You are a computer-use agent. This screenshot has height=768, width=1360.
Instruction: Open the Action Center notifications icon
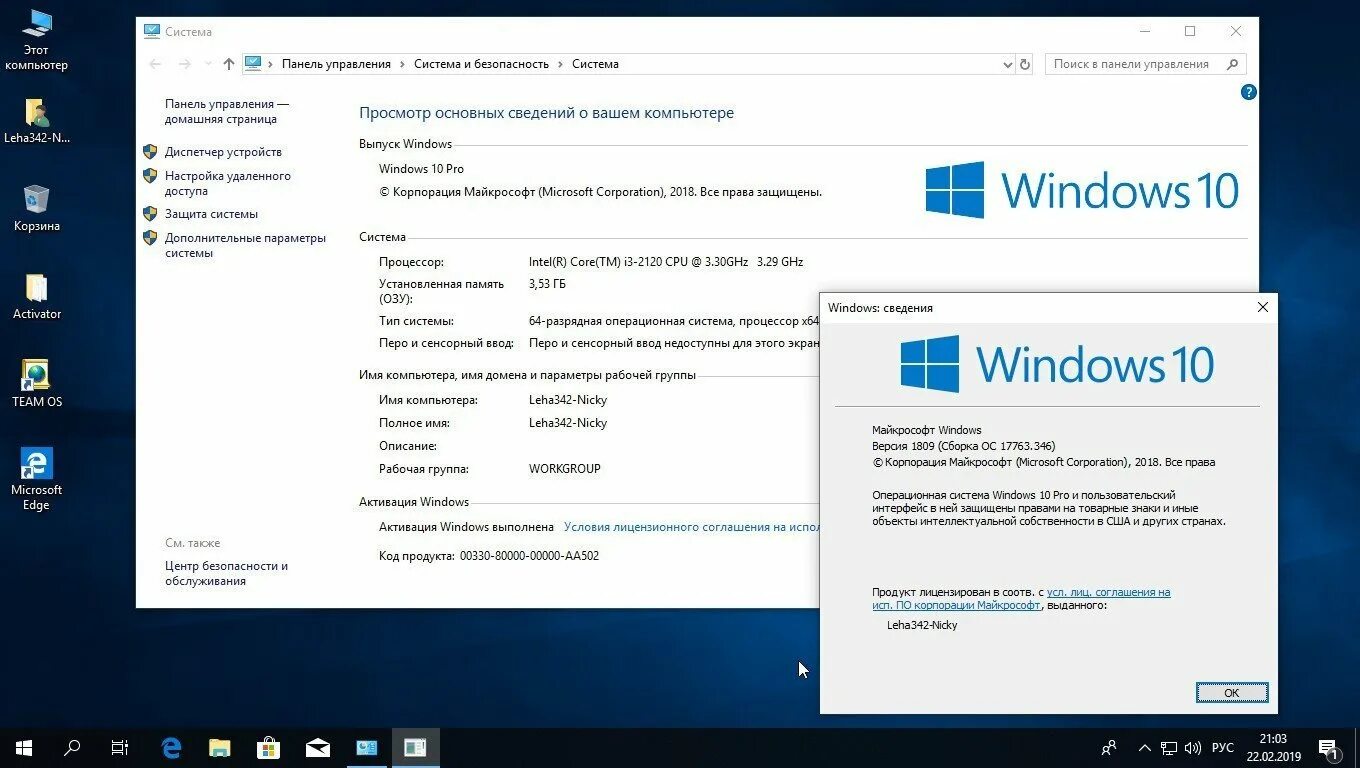point(1329,747)
